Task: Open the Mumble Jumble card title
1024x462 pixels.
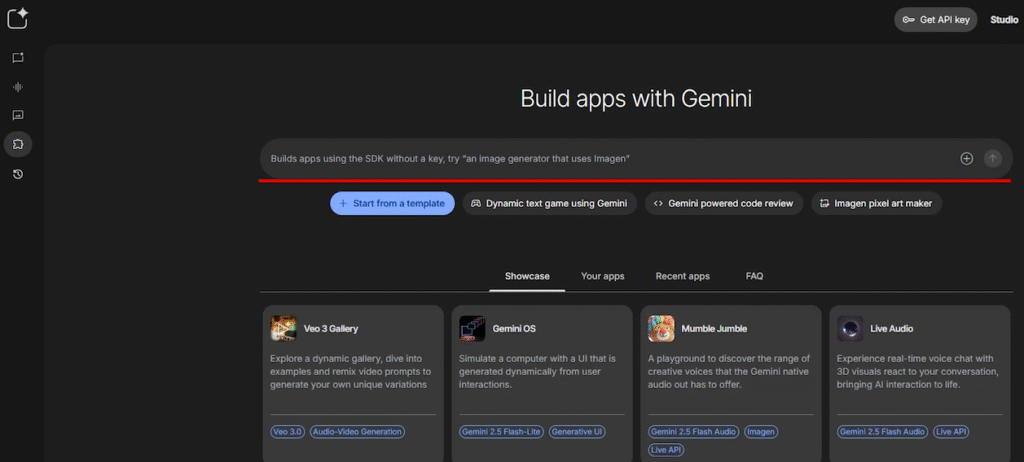Action: pos(714,329)
